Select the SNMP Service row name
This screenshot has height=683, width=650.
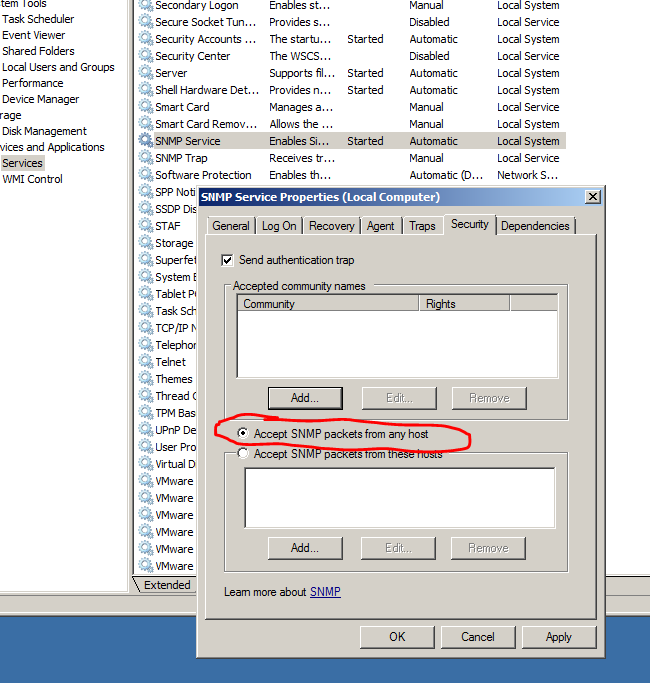coord(188,141)
